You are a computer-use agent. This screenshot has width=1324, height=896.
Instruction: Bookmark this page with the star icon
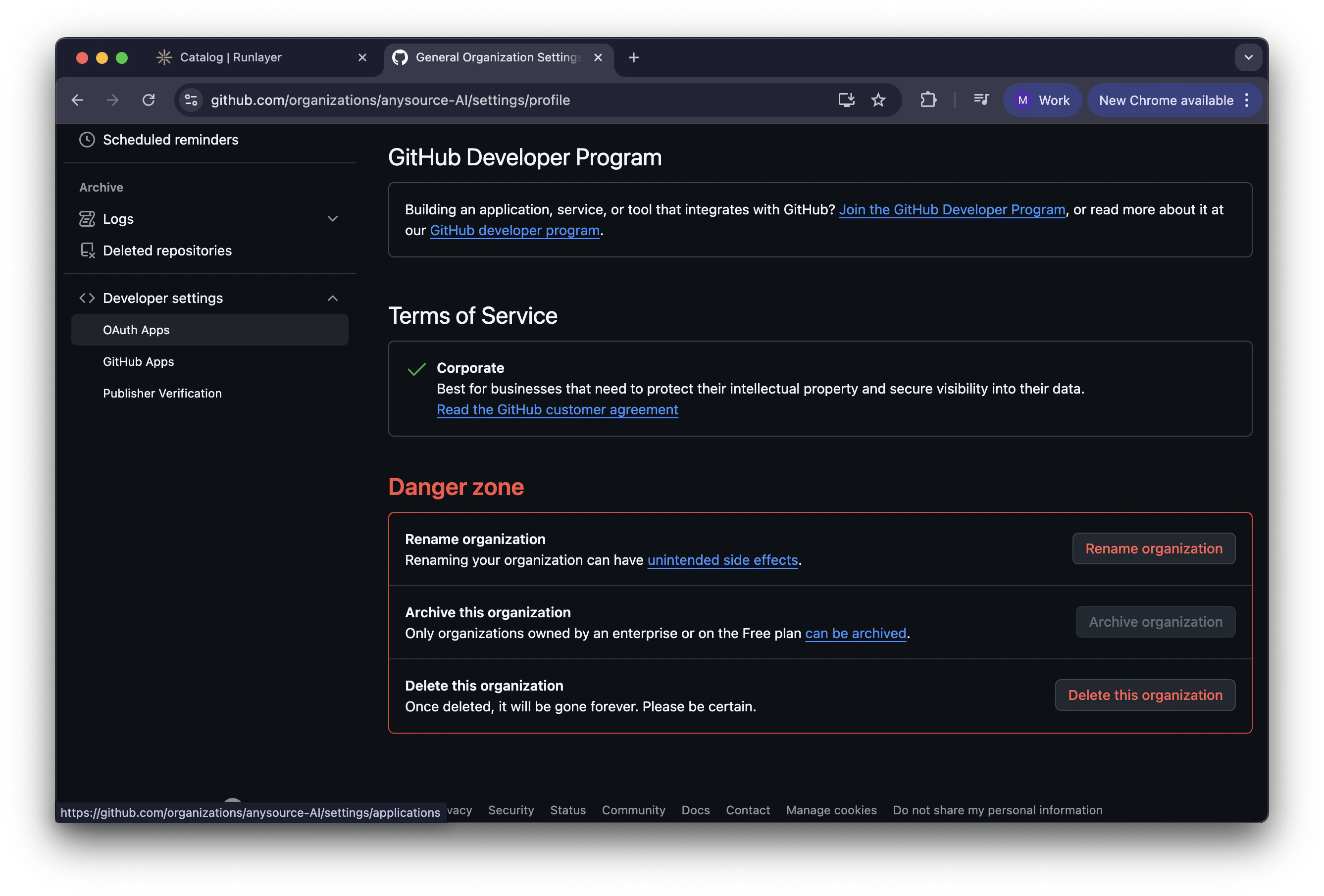click(x=878, y=100)
